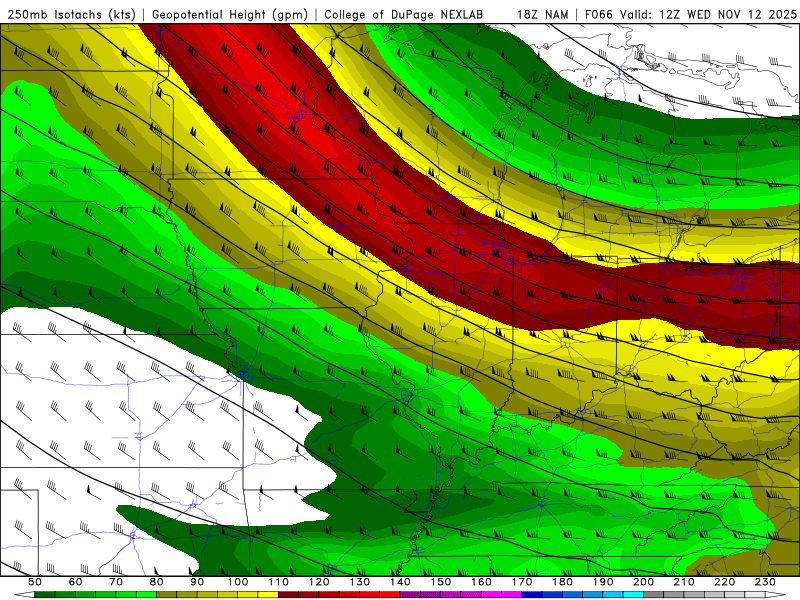
Task: Click the cyan swatch just left of 200
Action: point(633,595)
